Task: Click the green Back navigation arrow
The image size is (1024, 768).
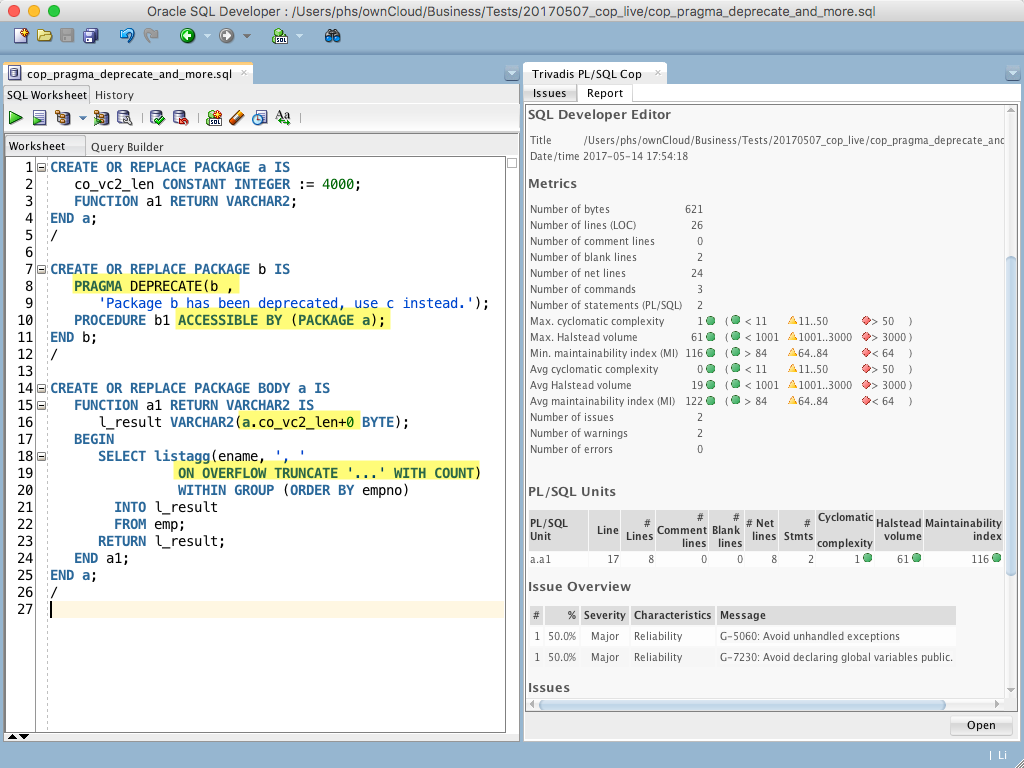Action: coord(188,36)
